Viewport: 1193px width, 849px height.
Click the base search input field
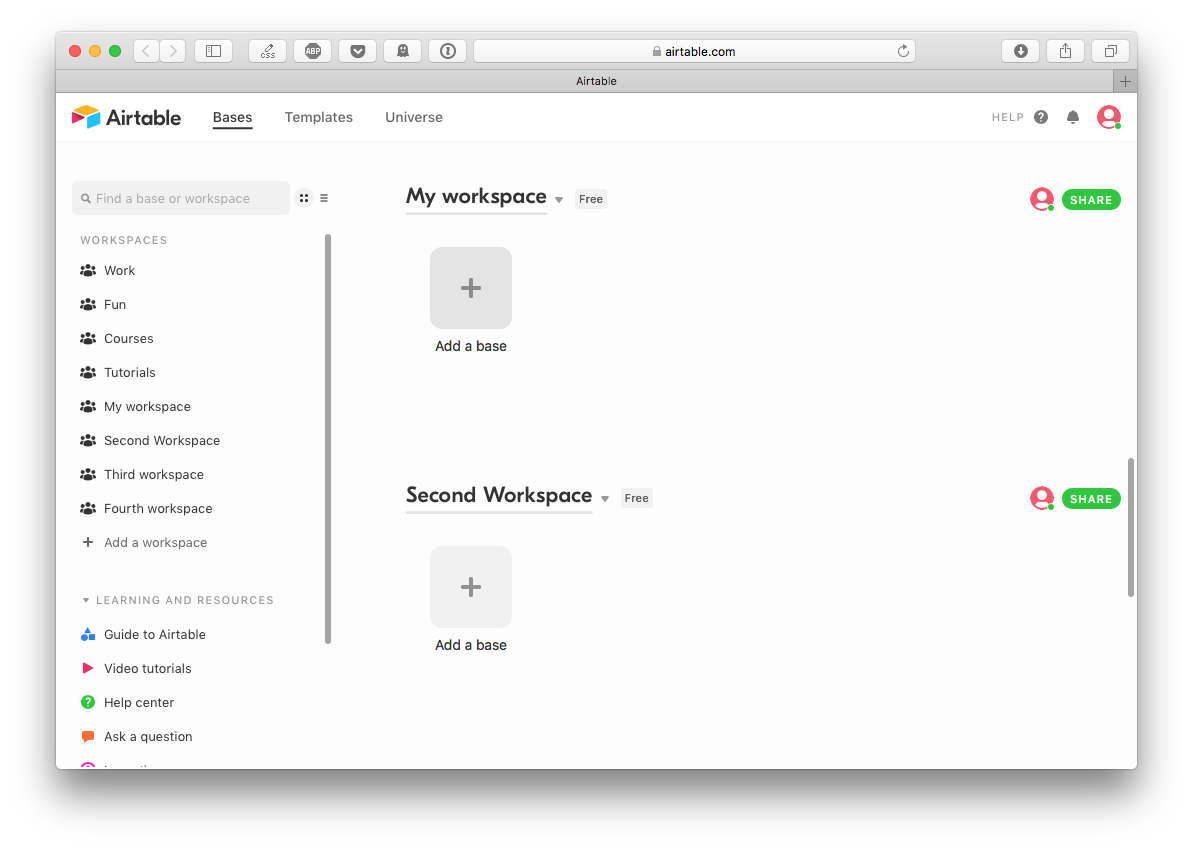pos(180,198)
